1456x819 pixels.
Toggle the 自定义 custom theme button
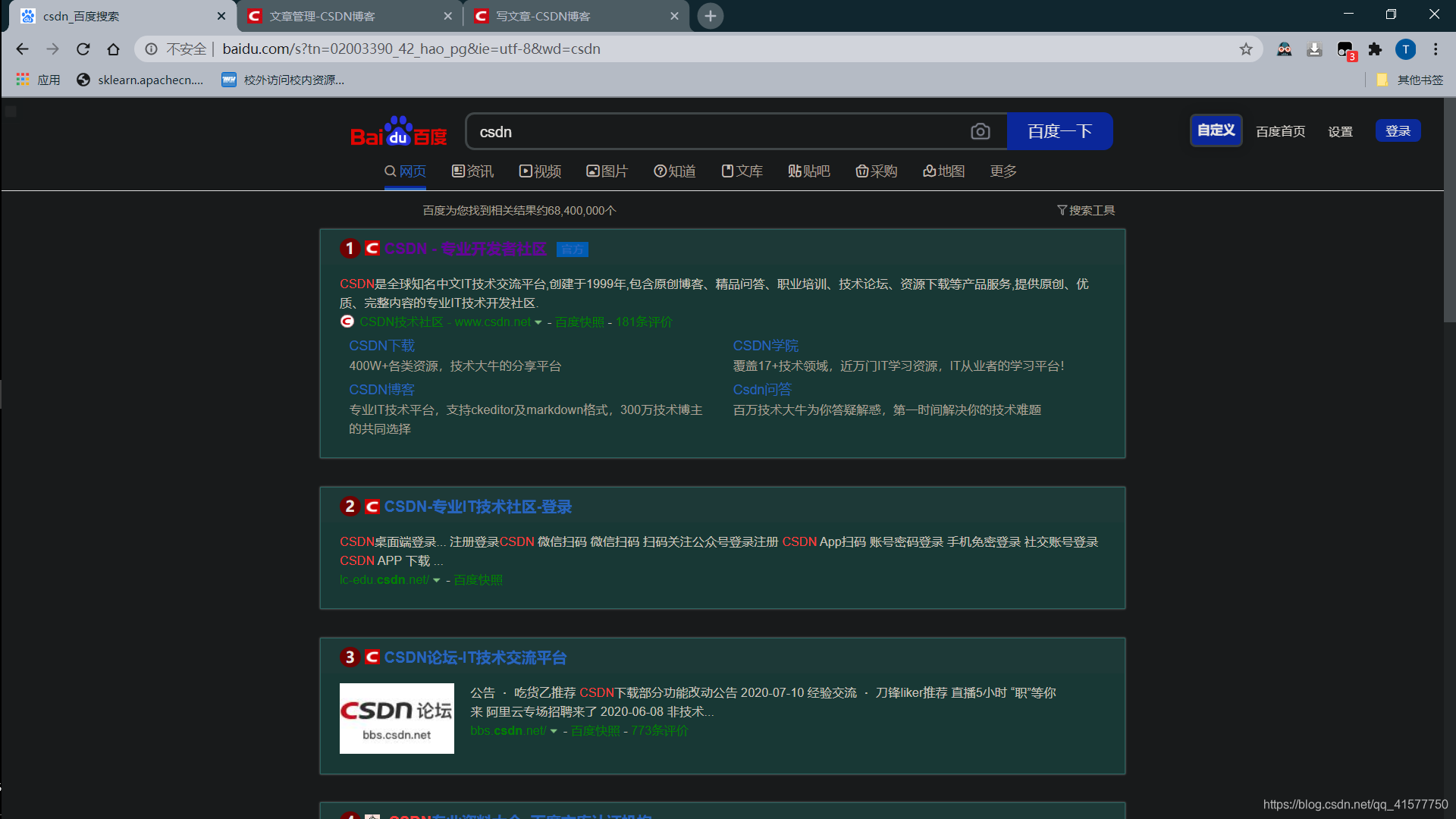click(1216, 130)
